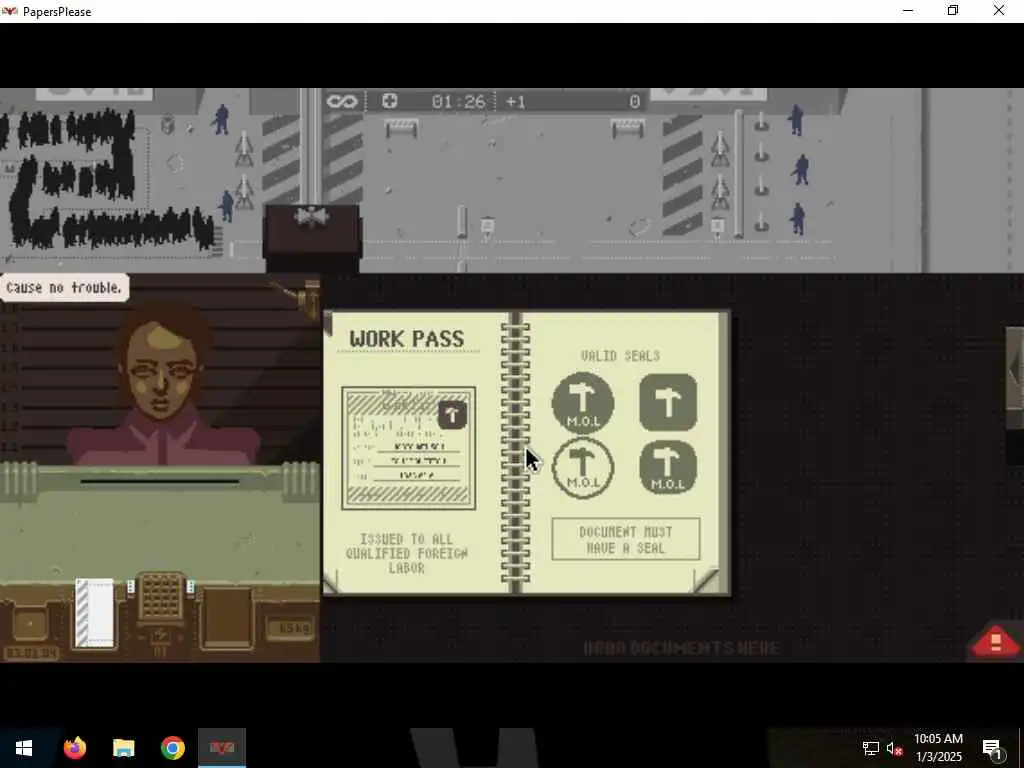Open the taskbar clock and date
Screen dimensions: 1024x768
(938, 748)
